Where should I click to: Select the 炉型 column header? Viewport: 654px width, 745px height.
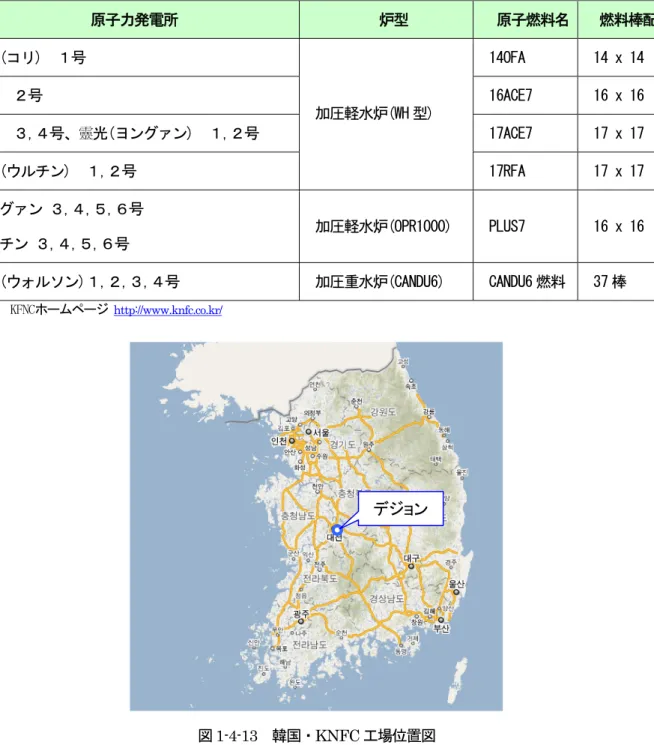click(386, 19)
